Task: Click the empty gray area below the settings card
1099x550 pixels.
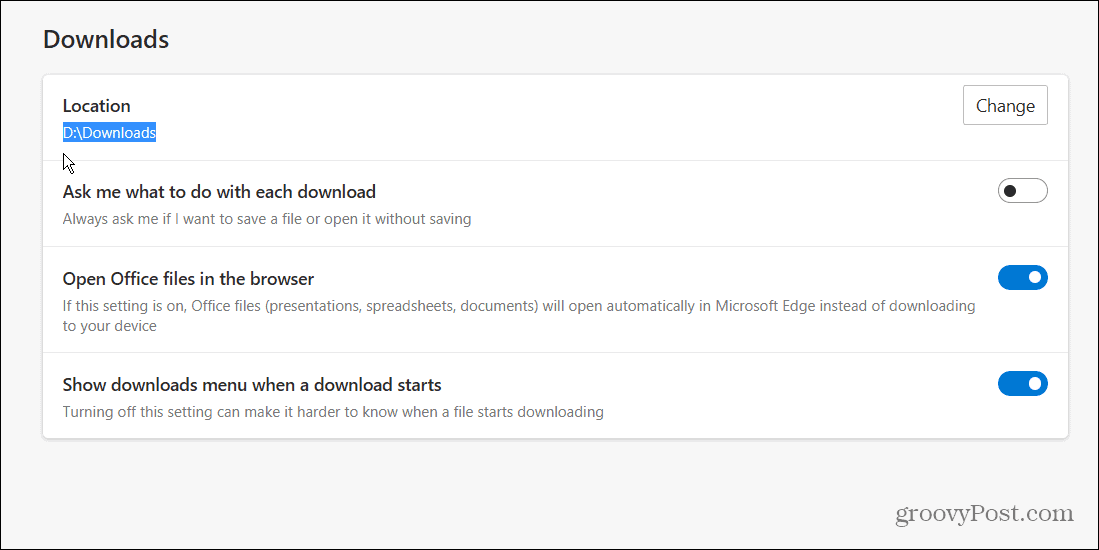Action: click(x=500, y=490)
